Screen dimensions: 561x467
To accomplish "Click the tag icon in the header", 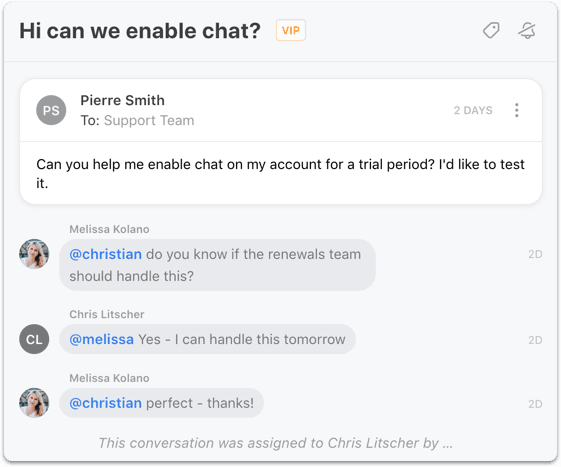I will coord(491,30).
